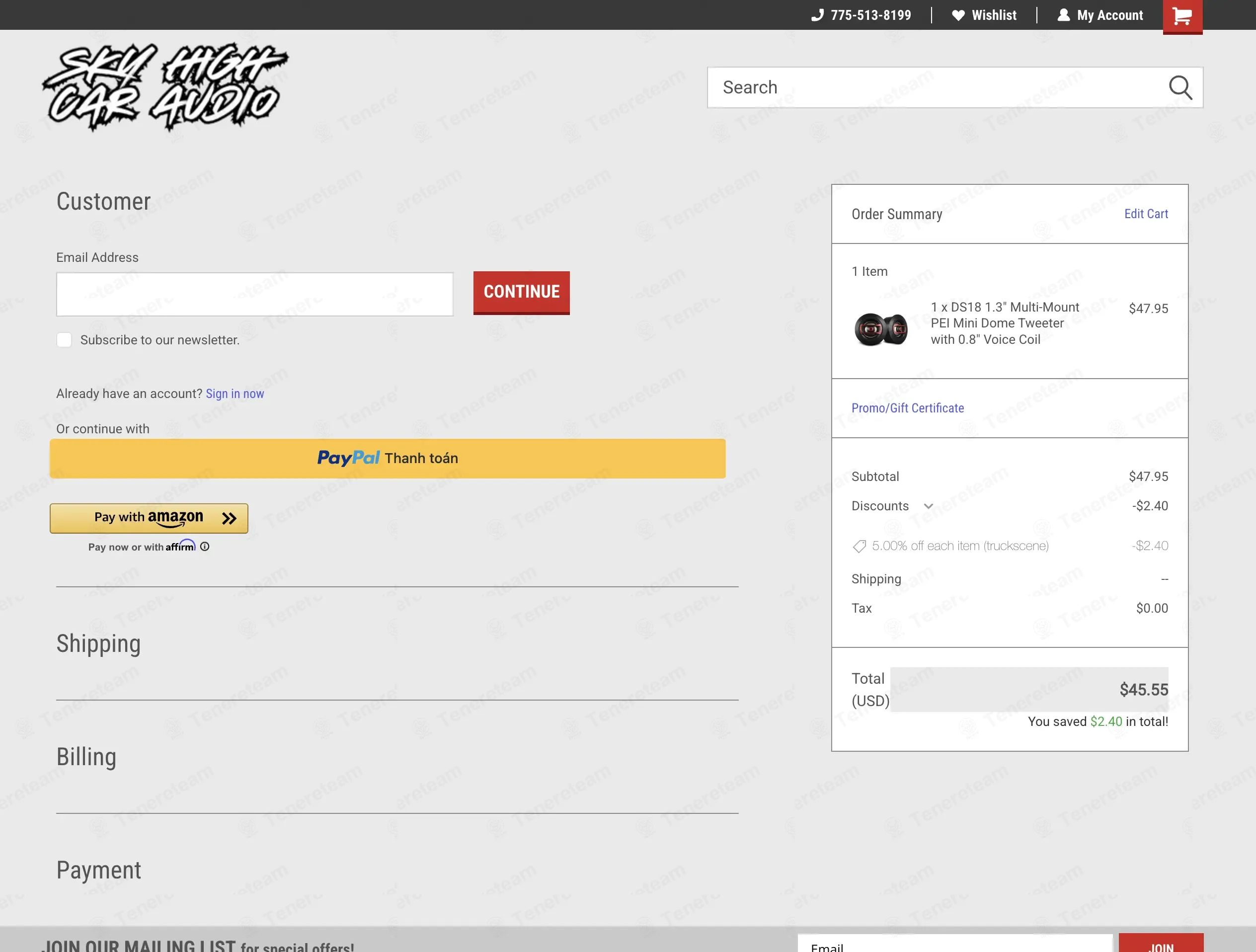Open the Affirm info icon
Image resolution: width=1256 pixels, height=952 pixels.
205,546
